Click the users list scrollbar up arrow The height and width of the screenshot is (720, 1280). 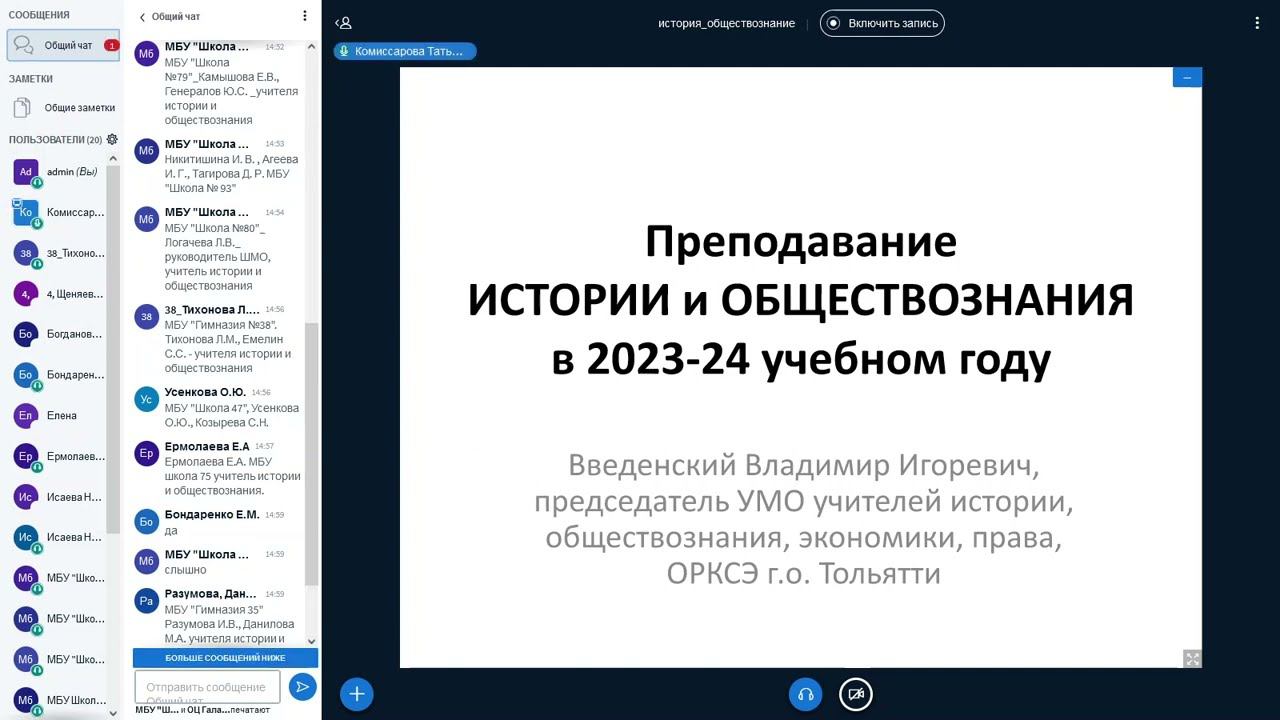tap(113, 158)
